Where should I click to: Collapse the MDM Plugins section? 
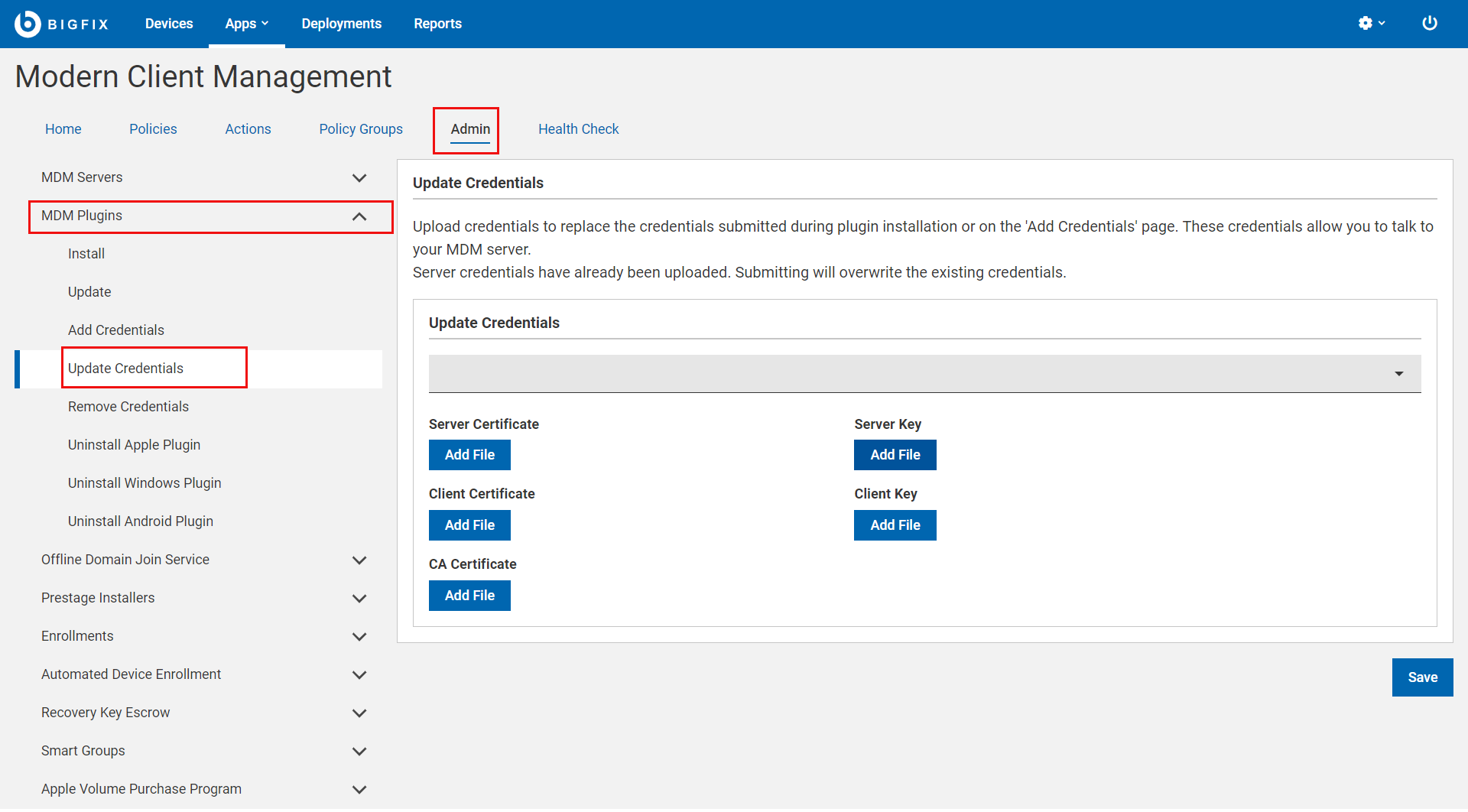pyautogui.click(x=359, y=216)
